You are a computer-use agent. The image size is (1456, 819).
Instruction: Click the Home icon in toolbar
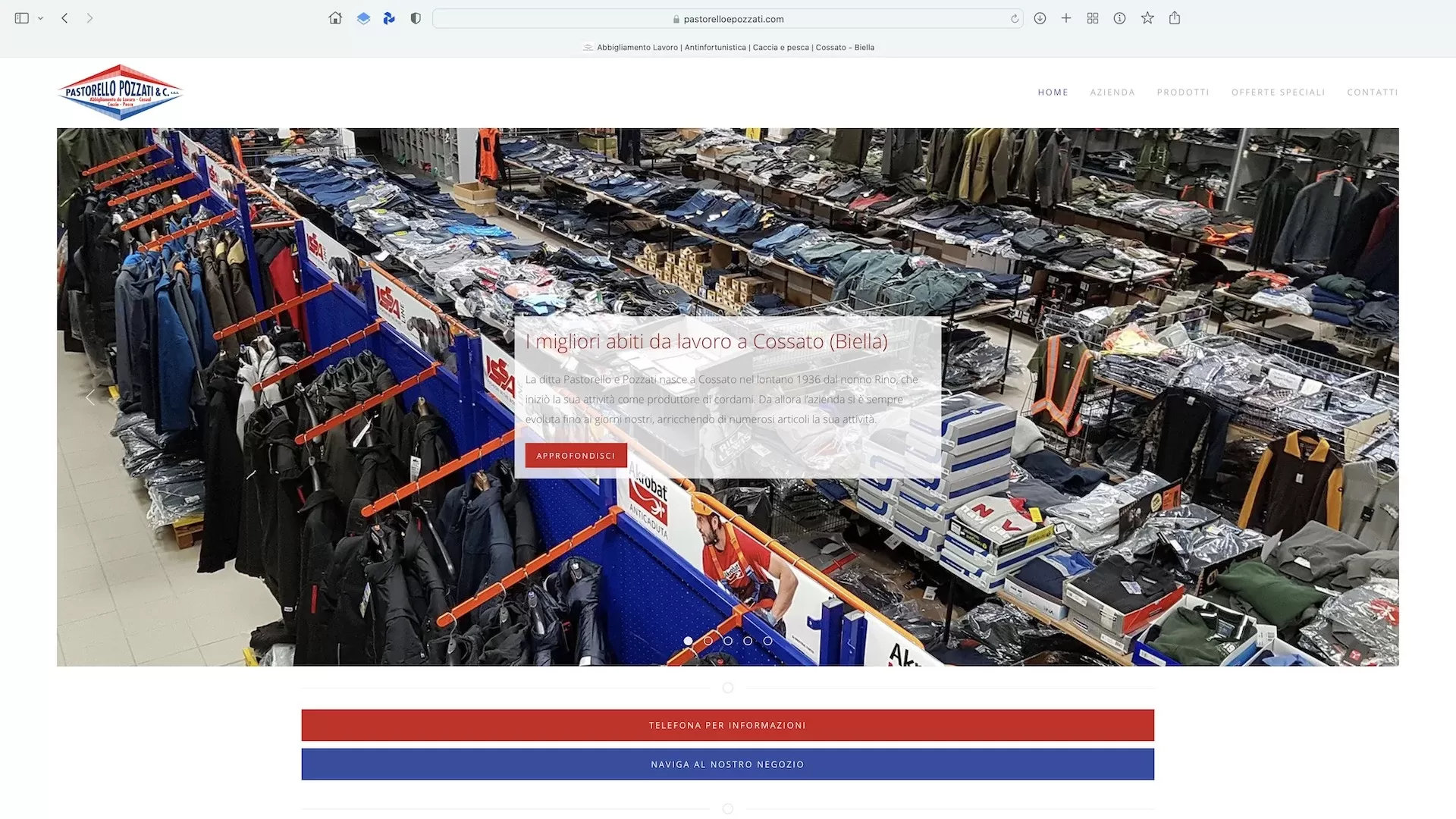click(x=335, y=18)
